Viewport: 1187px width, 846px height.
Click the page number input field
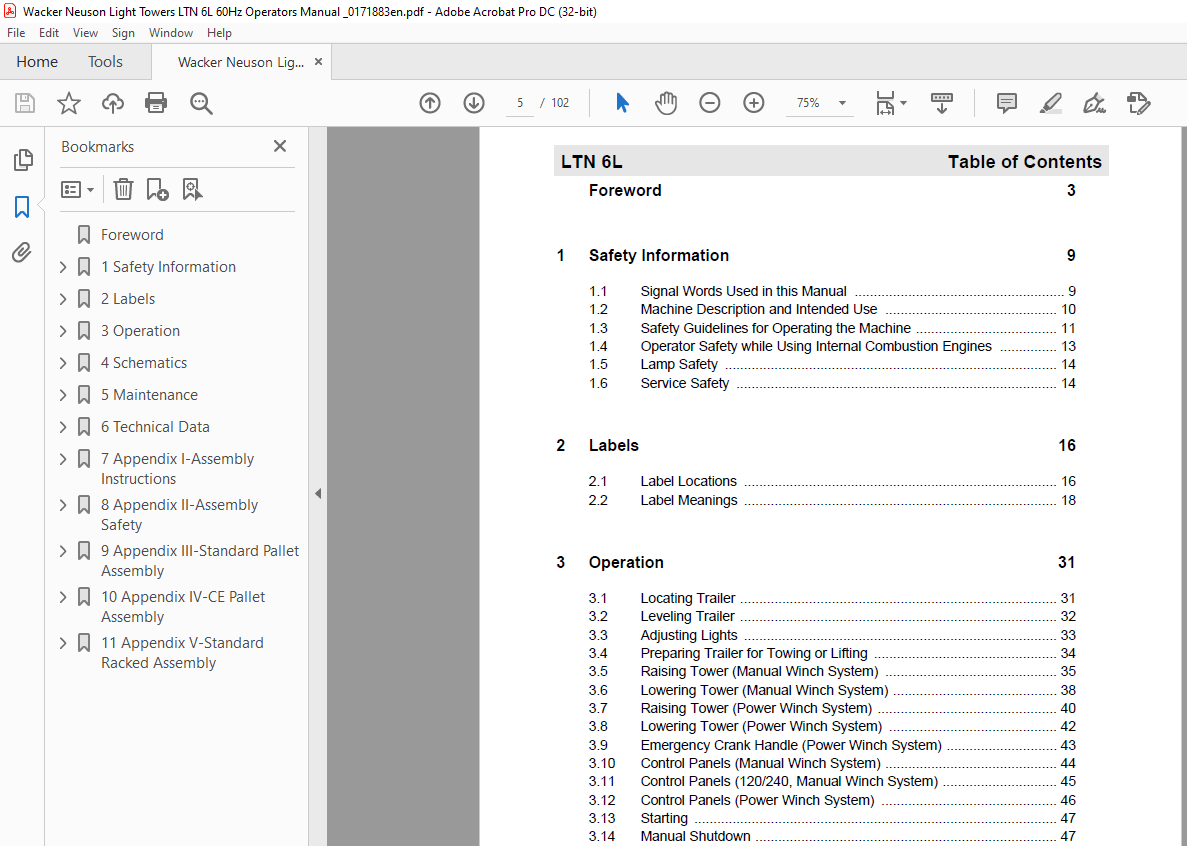[520, 103]
